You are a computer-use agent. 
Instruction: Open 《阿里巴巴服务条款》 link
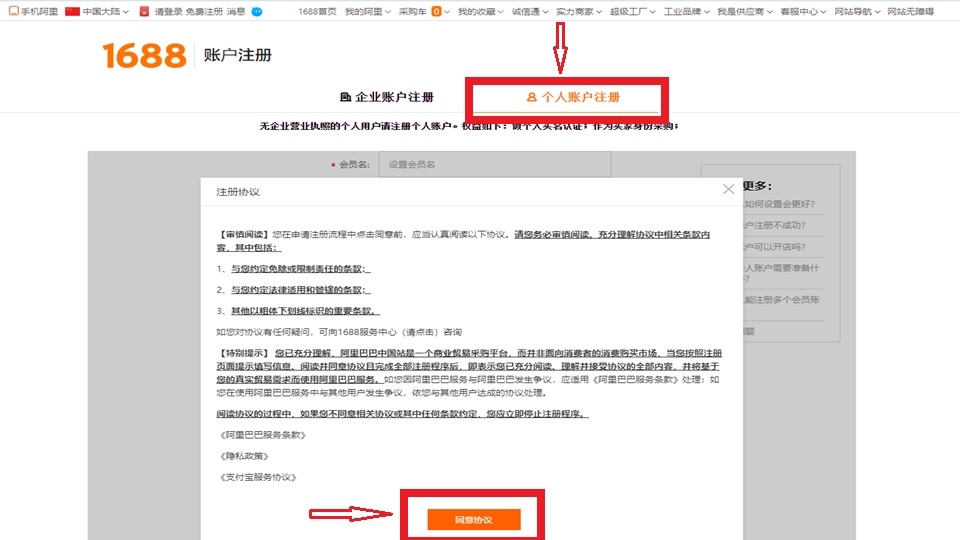pos(263,435)
